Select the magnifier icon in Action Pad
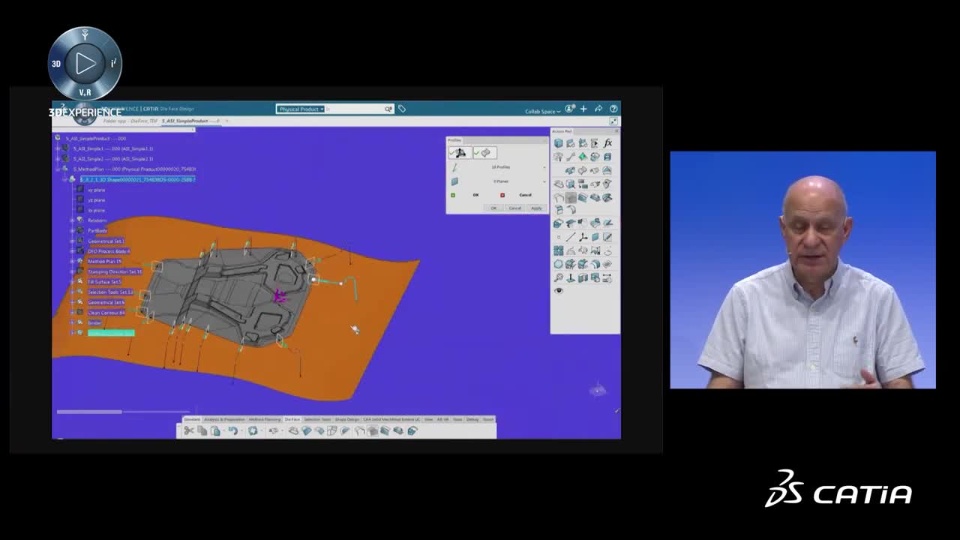The image size is (960, 540). (558, 278)
